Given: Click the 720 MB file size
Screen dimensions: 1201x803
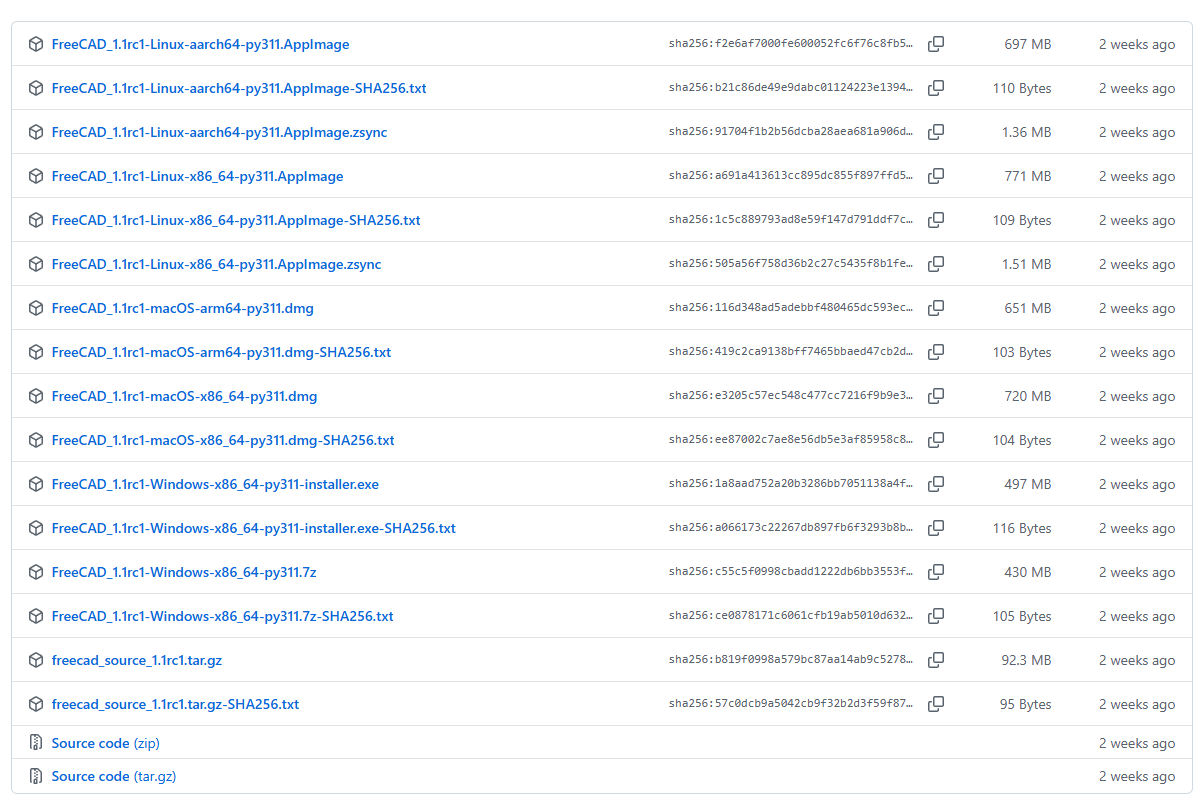Looking at the screenshot, I should coord(1028,396).
